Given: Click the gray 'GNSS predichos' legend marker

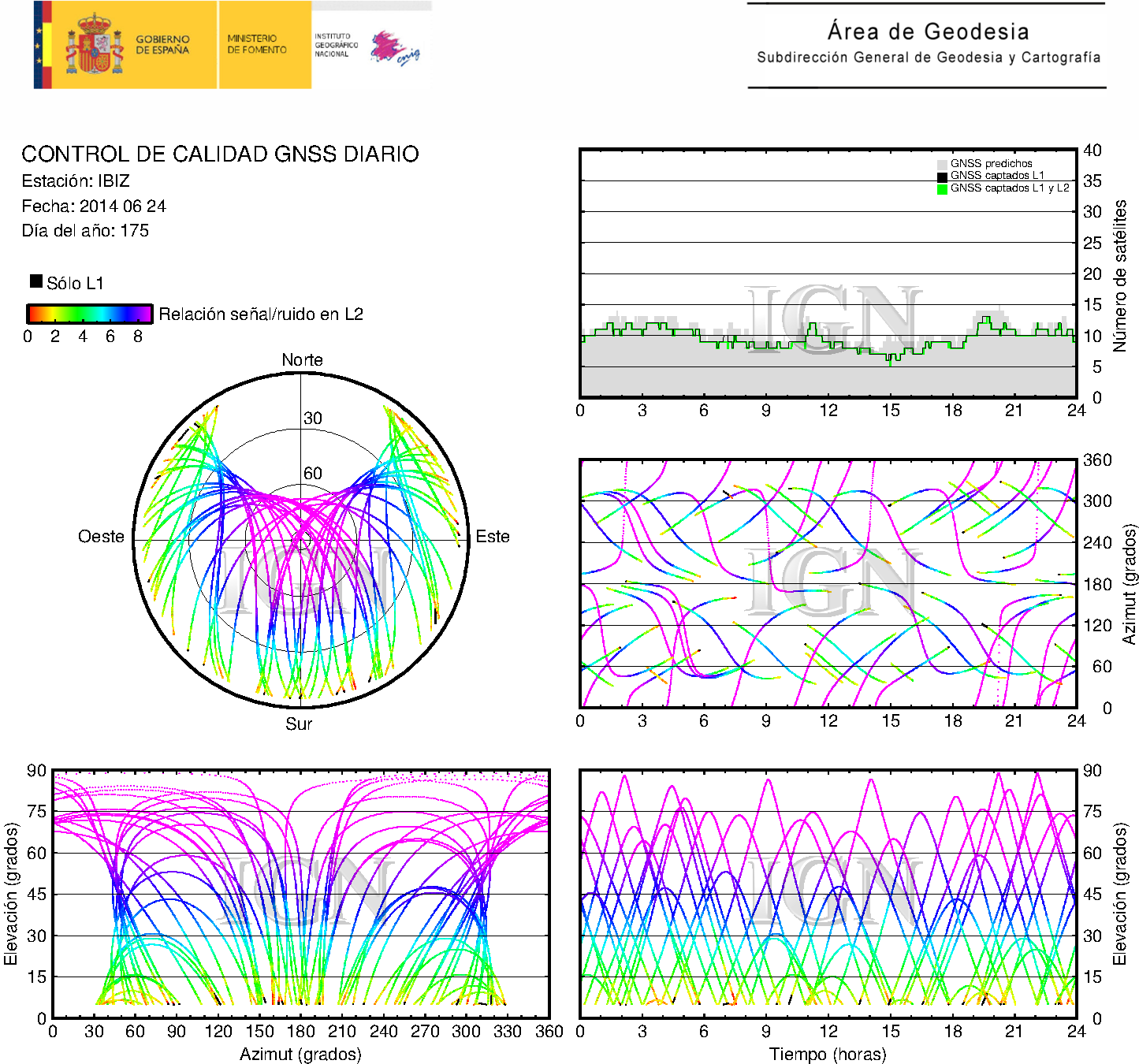Looking at the screenshot, I should pyautogui.click(x=942, y=164).
